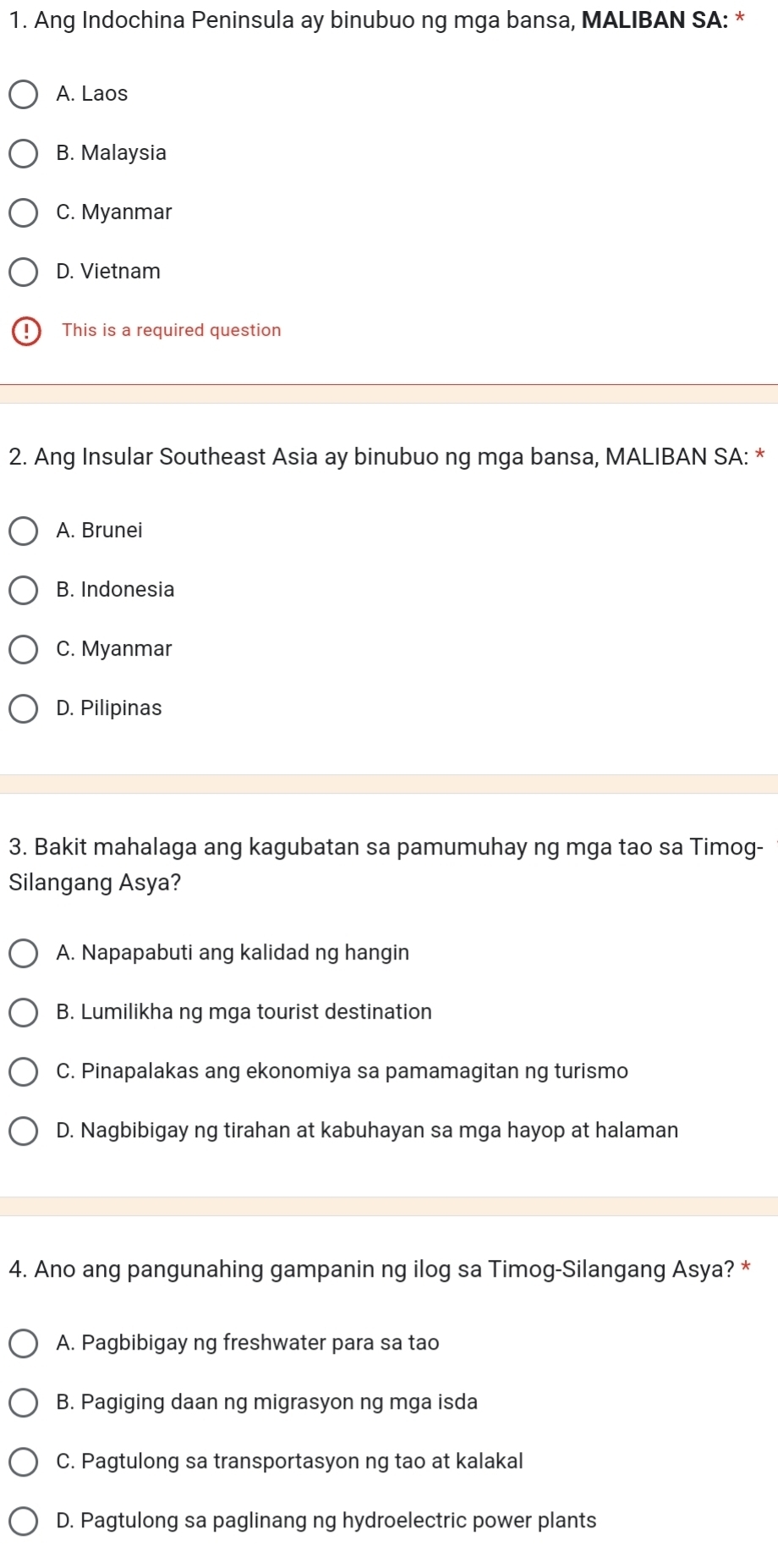Select radio button A. Brunei
Screen dimensions: 778x1568
25,531
